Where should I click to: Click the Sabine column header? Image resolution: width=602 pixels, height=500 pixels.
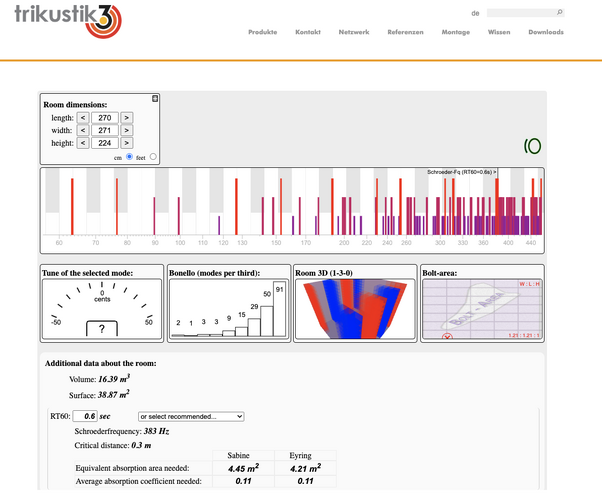238,455
